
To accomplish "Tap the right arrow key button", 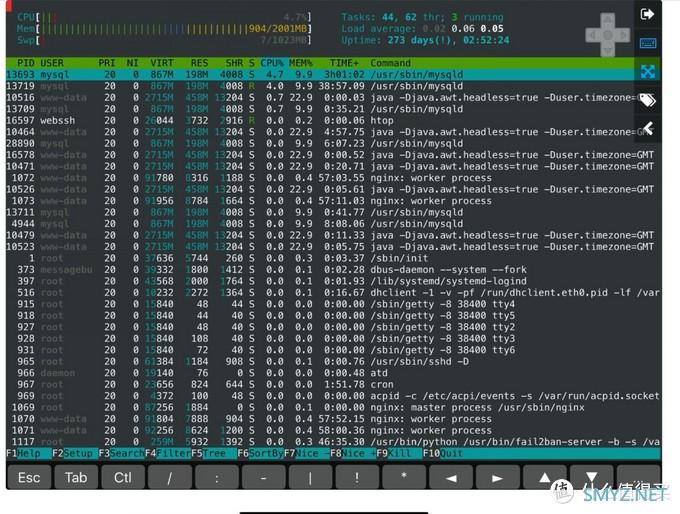I will (x=497, y=478).
